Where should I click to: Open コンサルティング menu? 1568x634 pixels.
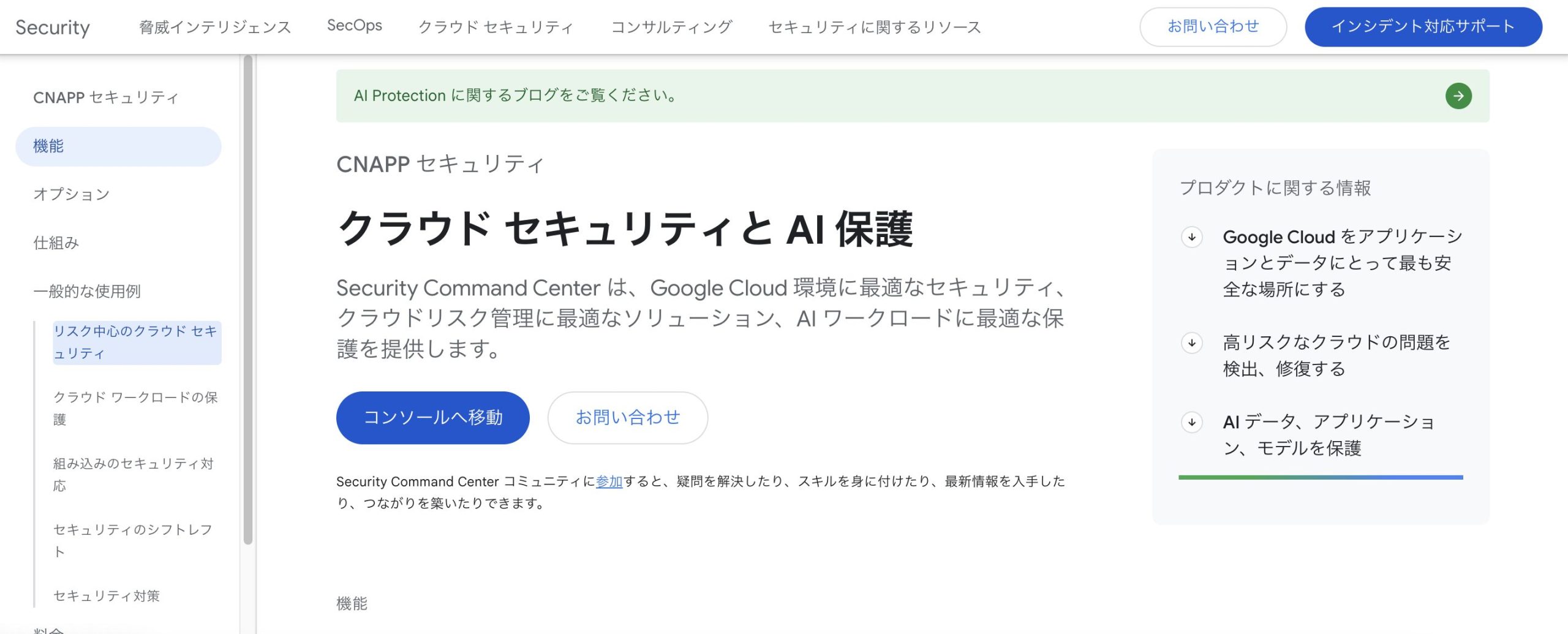click(x=672, y=27)
